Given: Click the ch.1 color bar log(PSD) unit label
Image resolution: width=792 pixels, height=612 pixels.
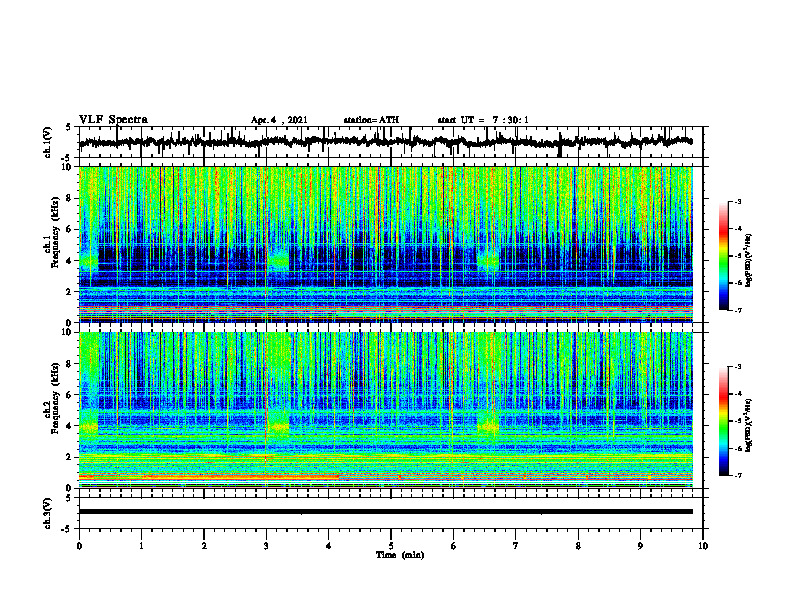Looking at the screenshot, I should pos(749,261).
